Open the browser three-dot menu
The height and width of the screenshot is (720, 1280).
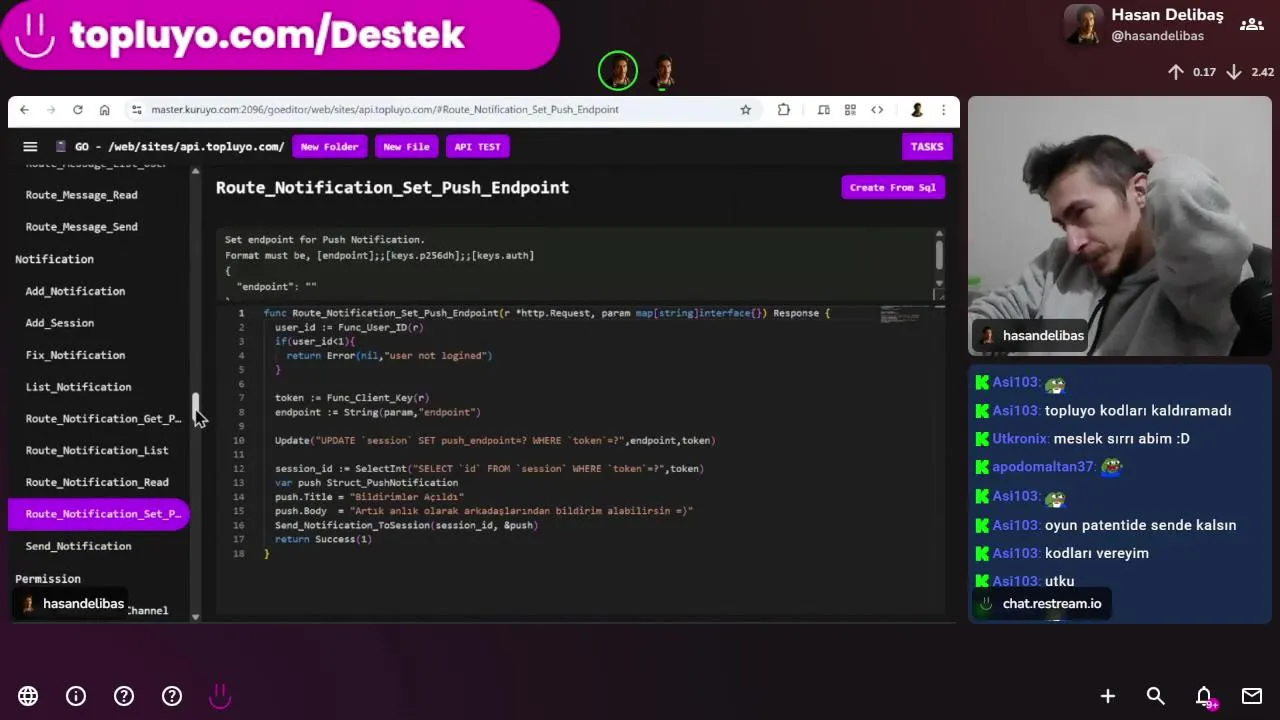click(943, 110)
